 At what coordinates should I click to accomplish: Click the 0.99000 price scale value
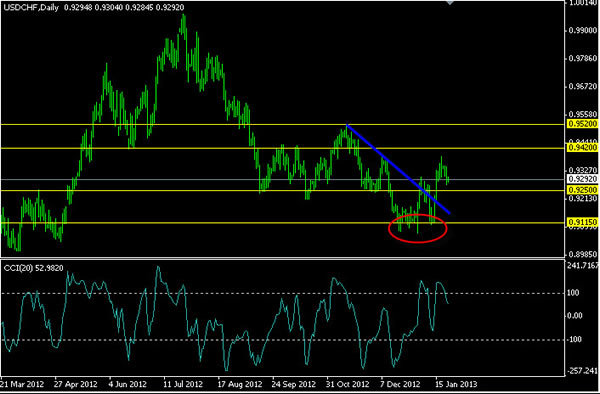[582, 30]
